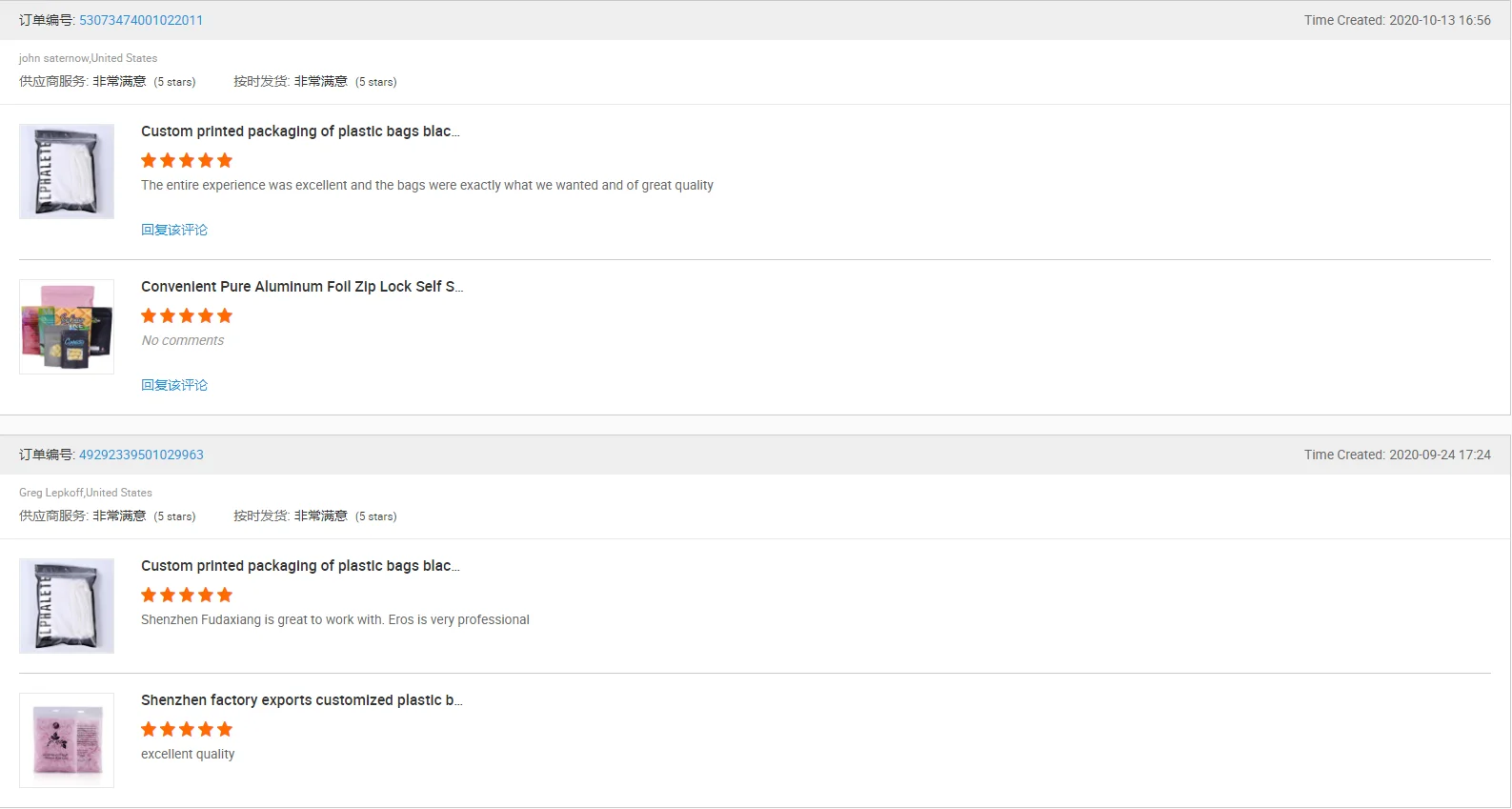The width and height of the screenshot is (1512, 809).
Task: Click reply link under the No comments review
Action: point(174,385)
